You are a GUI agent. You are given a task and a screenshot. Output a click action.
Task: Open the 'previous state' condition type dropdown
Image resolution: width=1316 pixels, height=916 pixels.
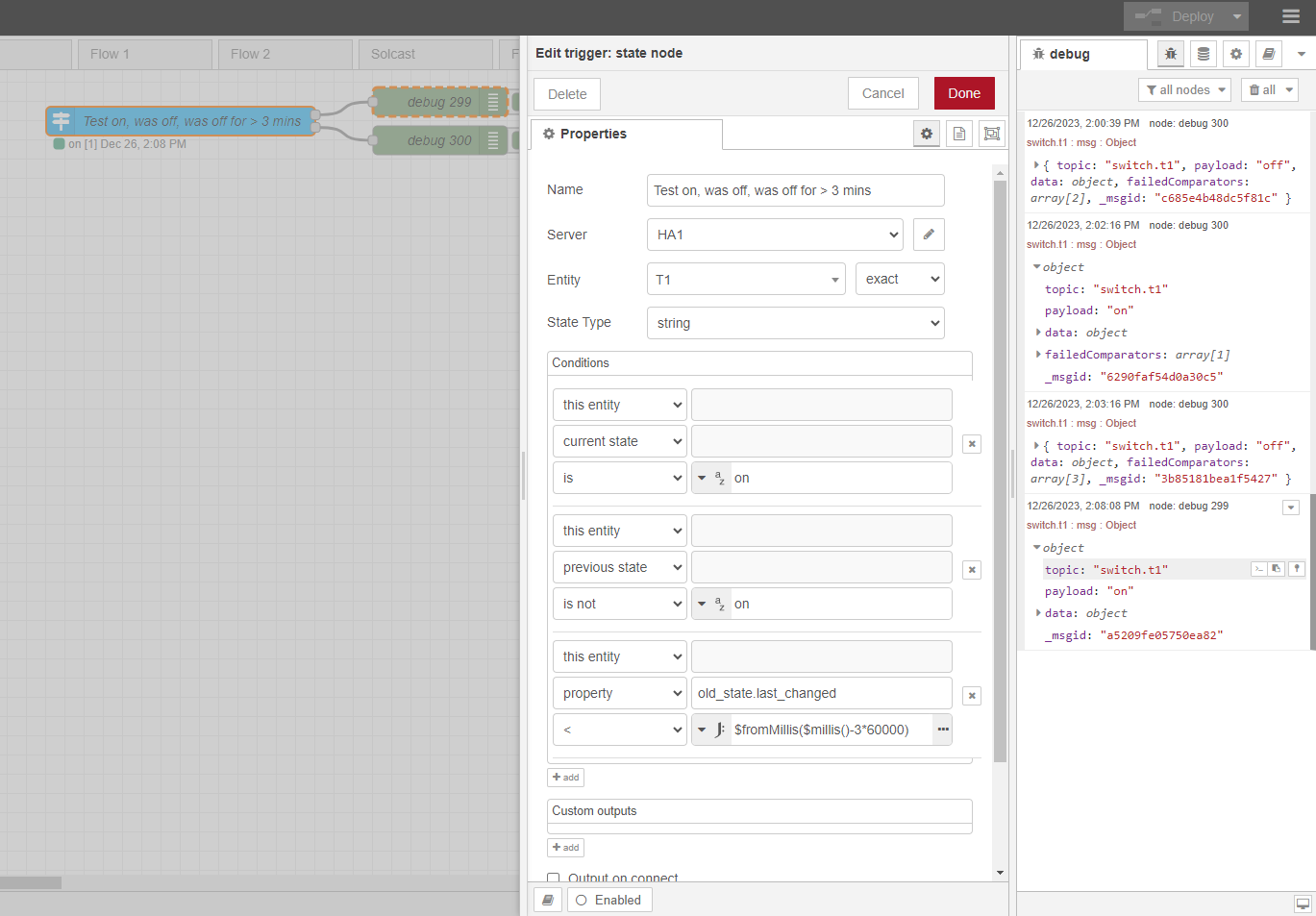point(620,567)
